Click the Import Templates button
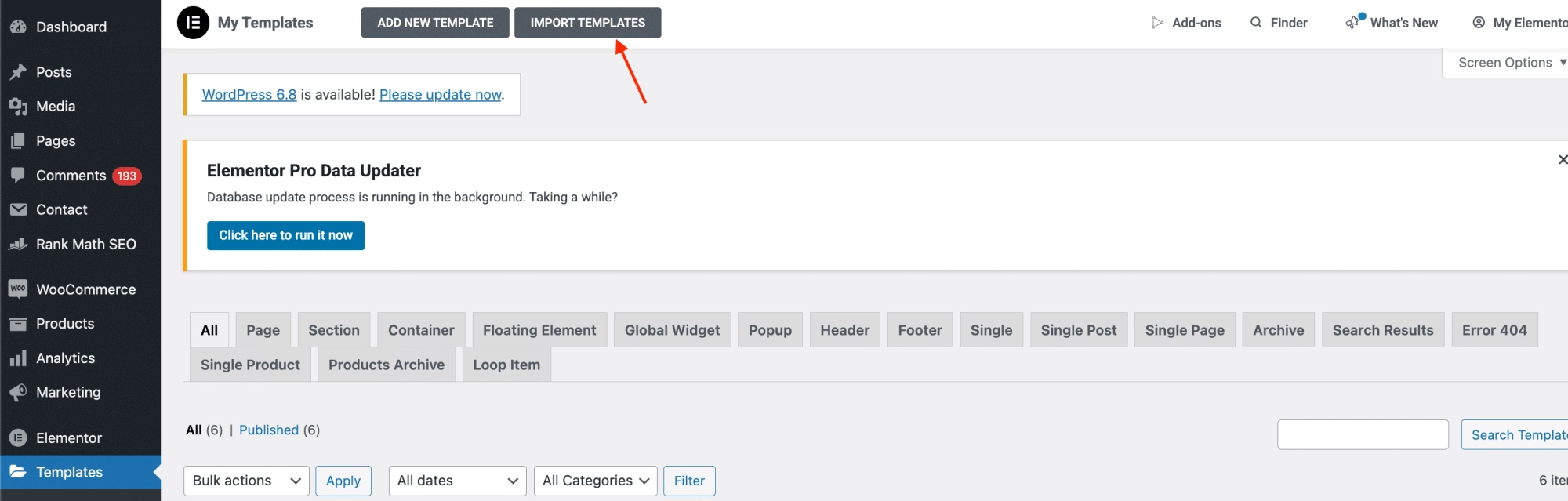Image resolution: width=1568 pixels, height=501 pixels. click(587, 23)
